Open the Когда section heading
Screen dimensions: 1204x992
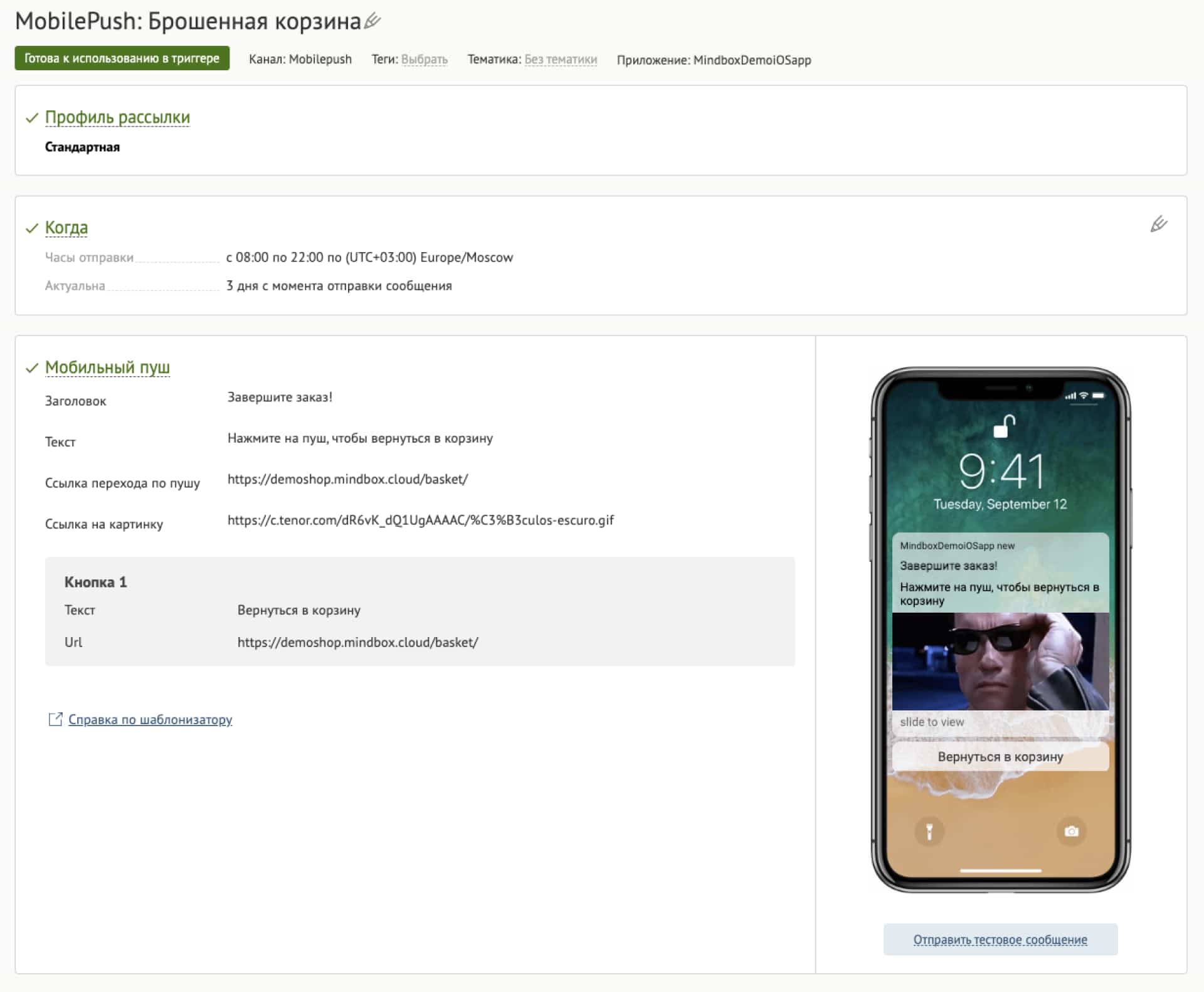66,228
